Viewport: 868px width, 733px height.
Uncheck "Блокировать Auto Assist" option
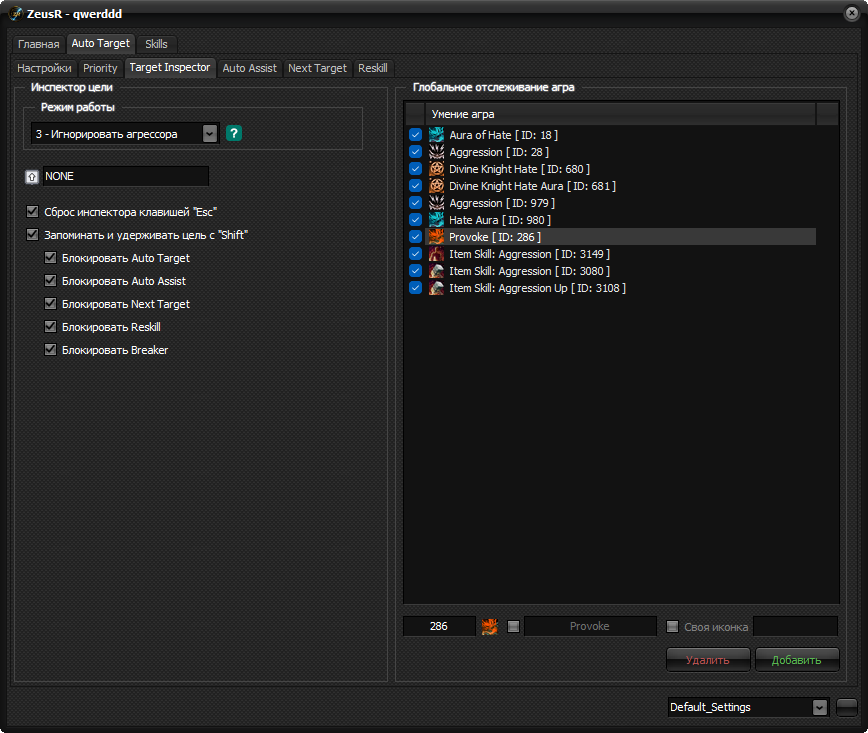click(50, 281)
